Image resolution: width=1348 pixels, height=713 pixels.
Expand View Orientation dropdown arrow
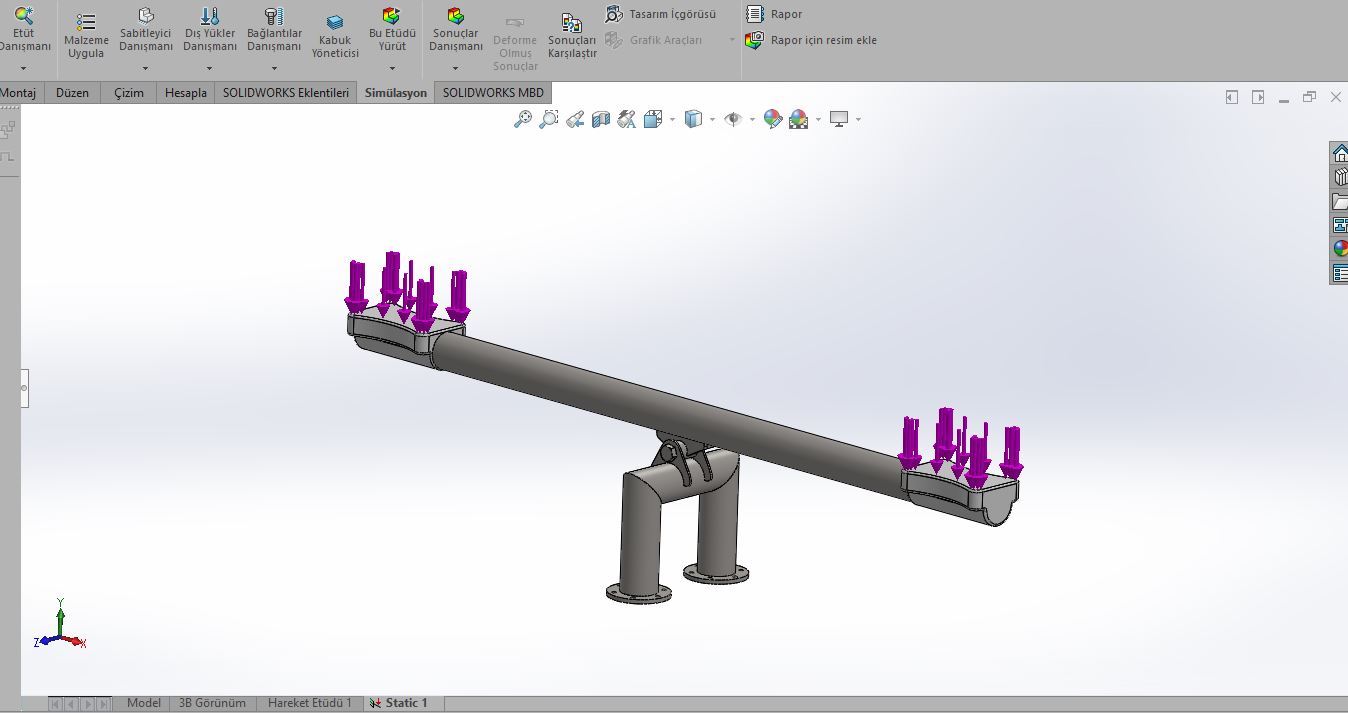[x=672, y=120]
